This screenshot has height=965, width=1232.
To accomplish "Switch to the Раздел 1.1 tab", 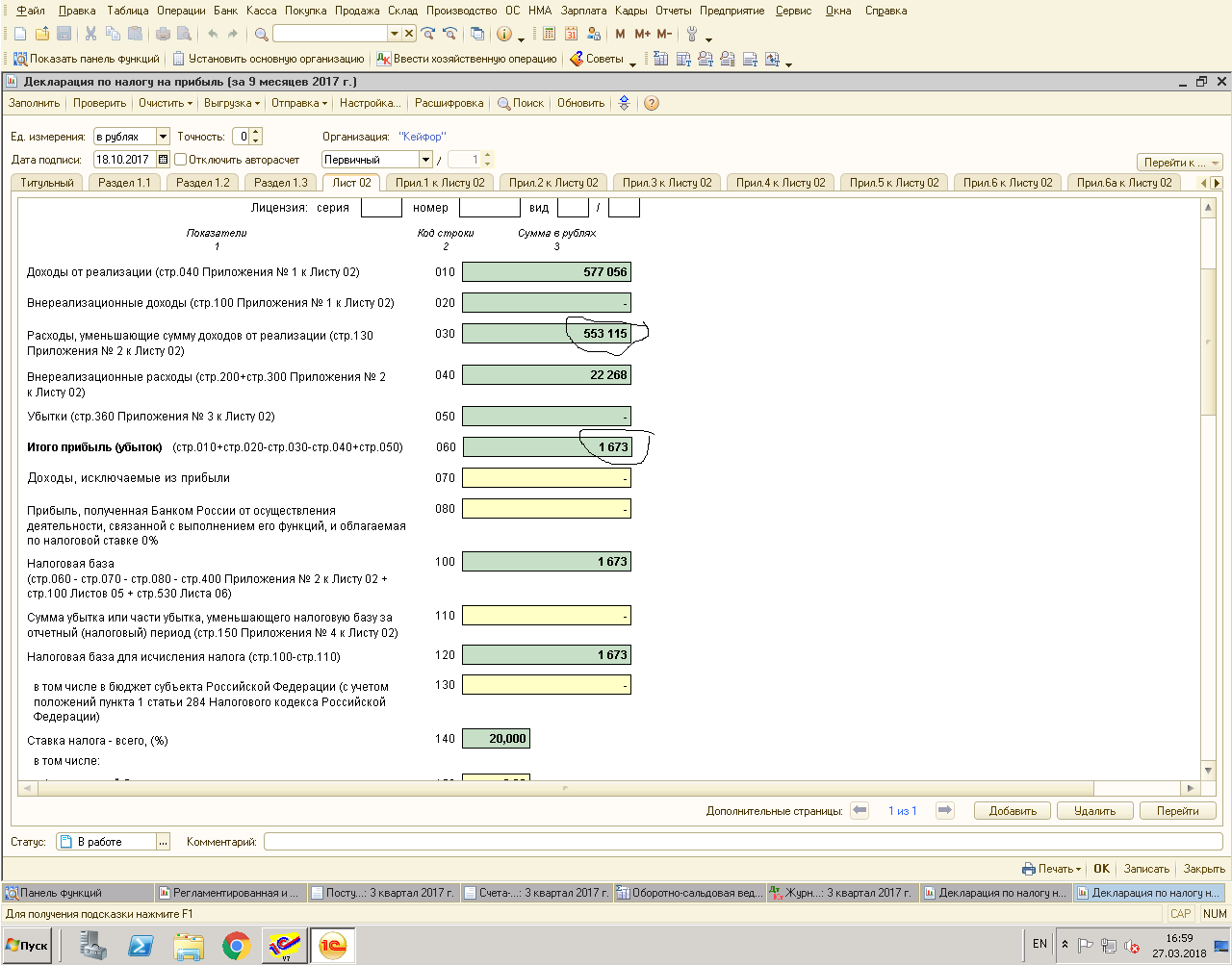I will pos(124,183).
